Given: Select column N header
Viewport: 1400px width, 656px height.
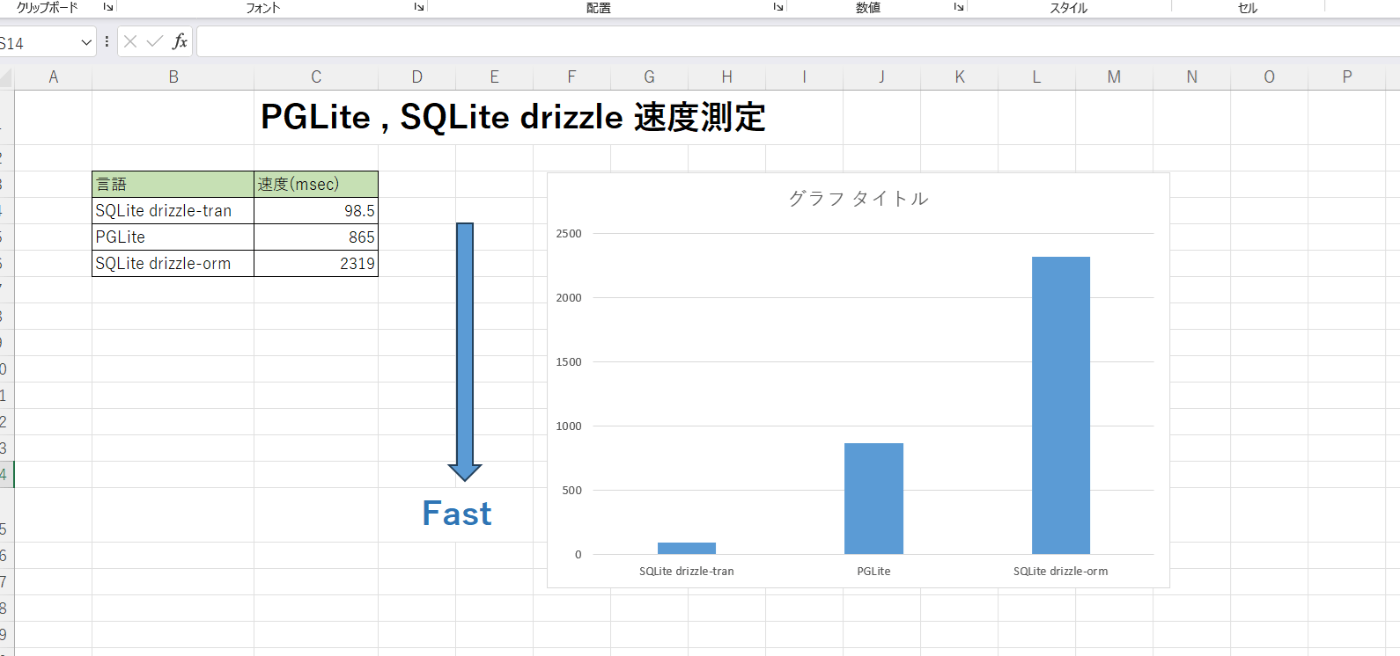Looking at the screenshot, I should coord(1192,77).
